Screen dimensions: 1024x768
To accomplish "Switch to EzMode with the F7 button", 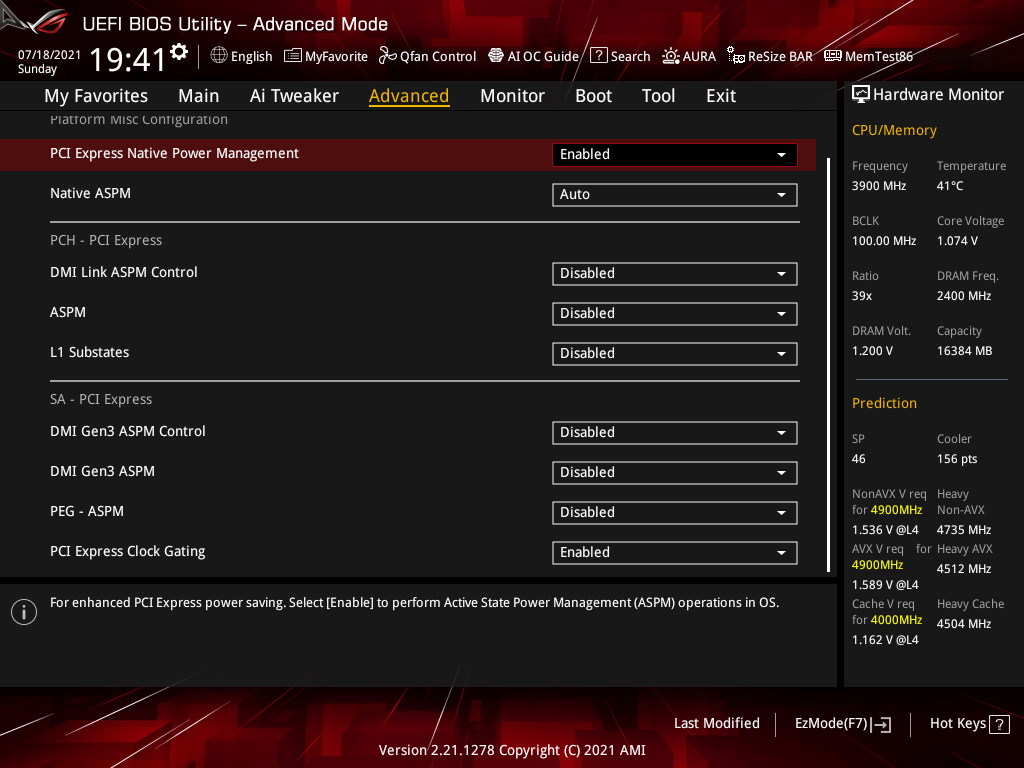I will click(x=842, y=723).
